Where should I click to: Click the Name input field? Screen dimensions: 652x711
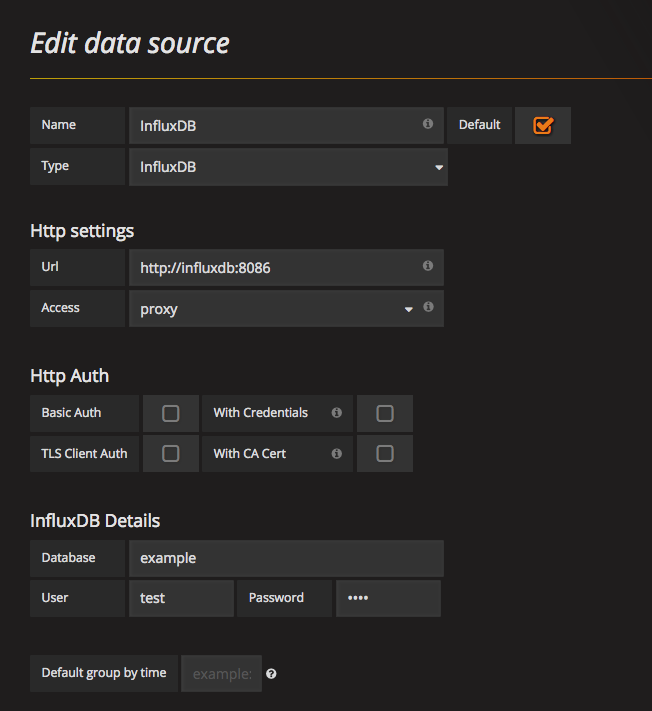point(286,126)
